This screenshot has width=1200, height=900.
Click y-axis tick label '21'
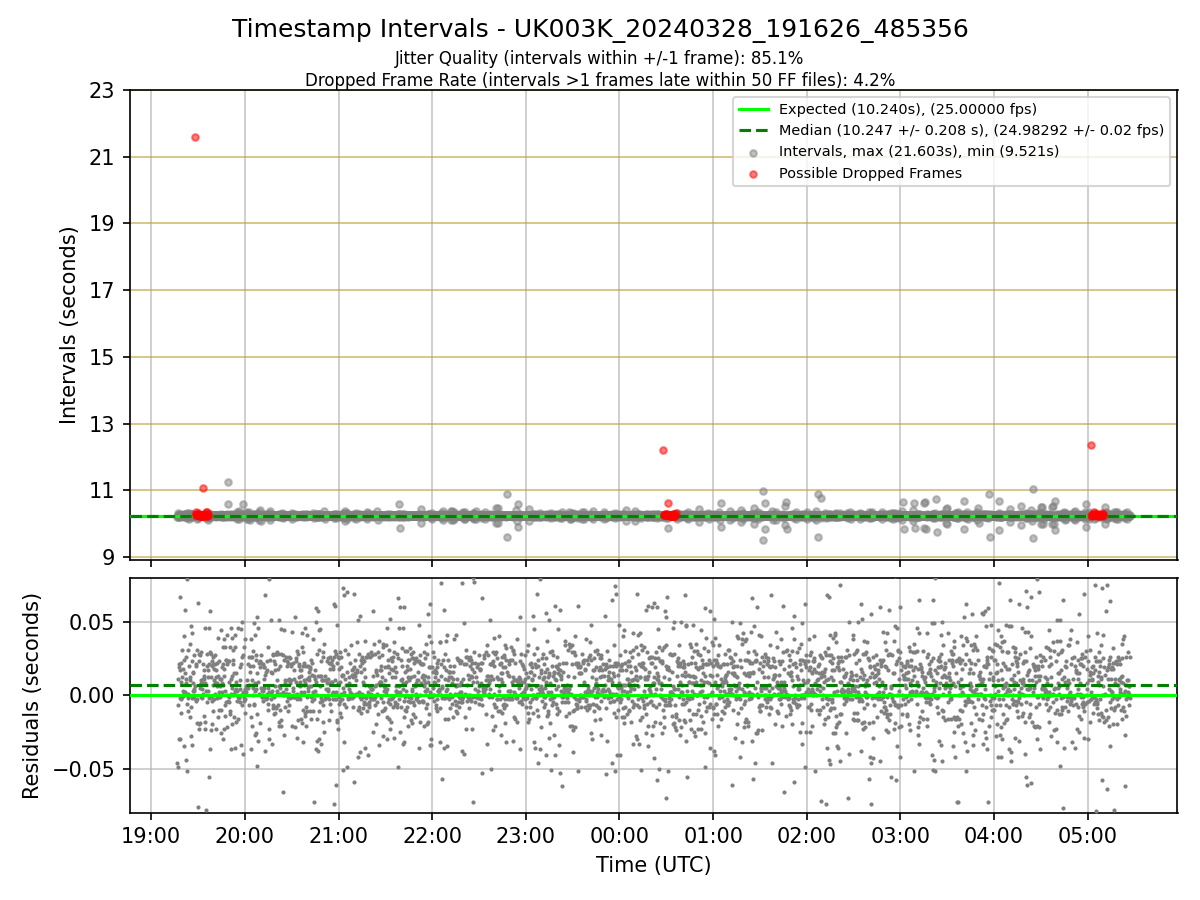pyautogui.click(x=103, y=157)
